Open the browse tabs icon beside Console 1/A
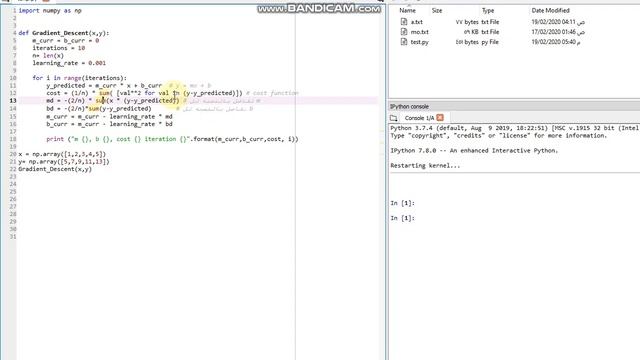The height and width of the screenshot is (360, 640). pos(393,118)
